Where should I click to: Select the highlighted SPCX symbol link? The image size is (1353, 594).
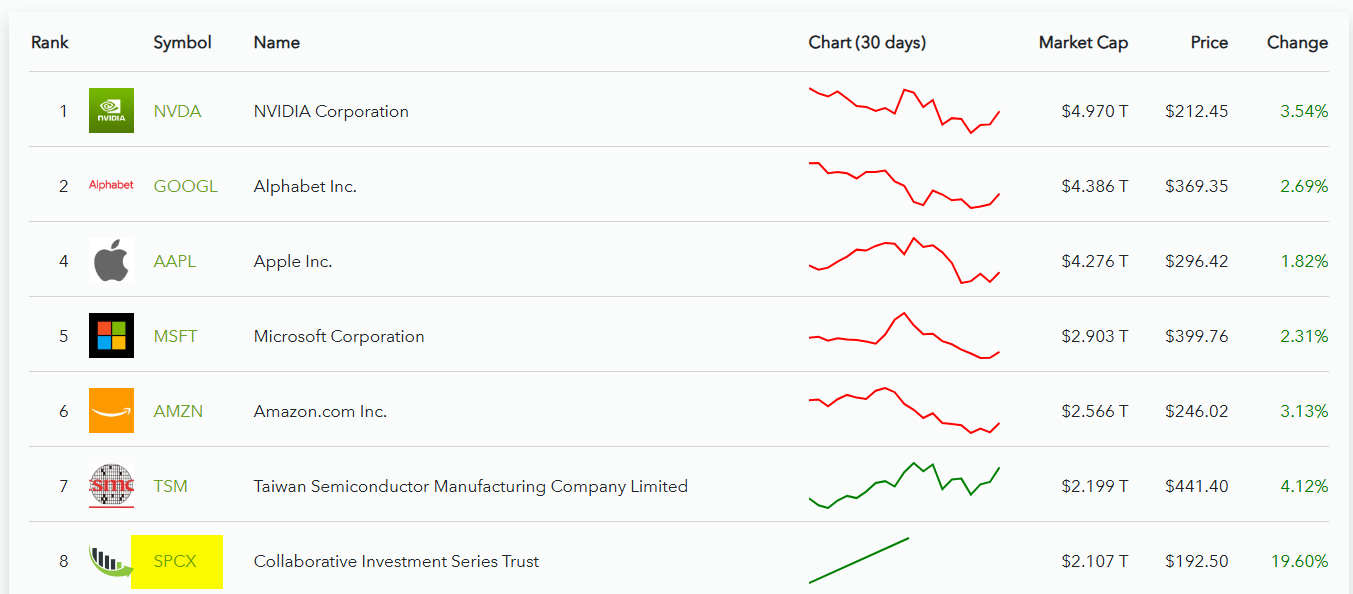click(175, 561)
